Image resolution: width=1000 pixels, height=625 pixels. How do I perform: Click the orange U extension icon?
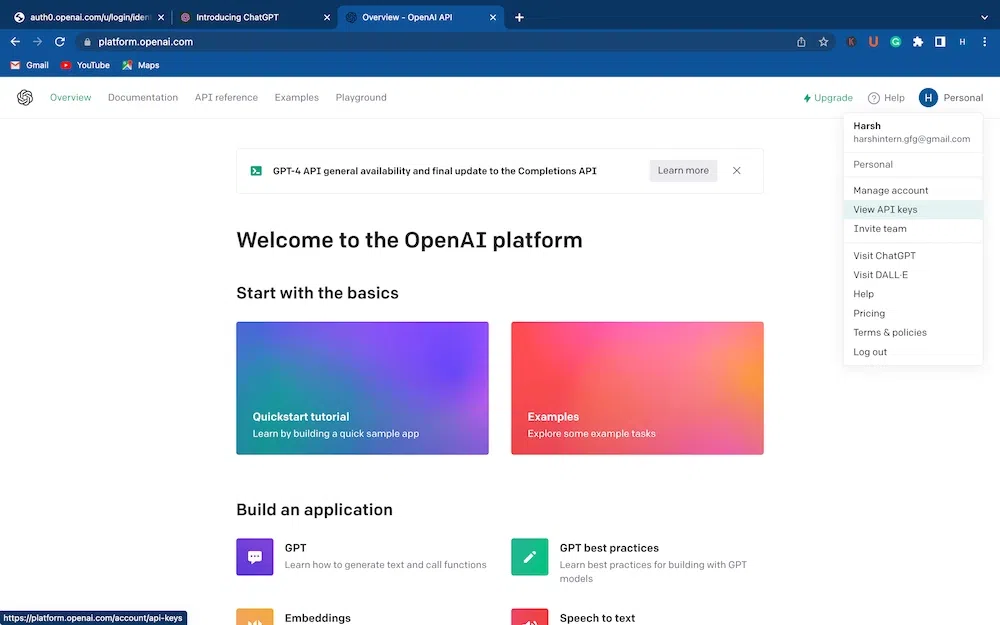coord(873,41)
